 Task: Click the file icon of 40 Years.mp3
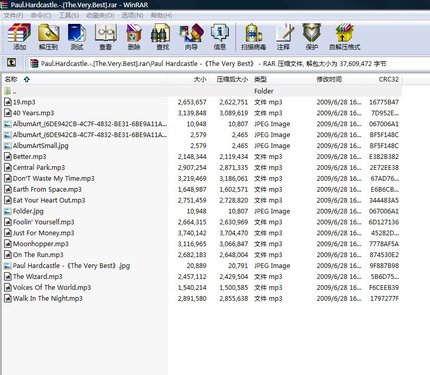[8, 113]
